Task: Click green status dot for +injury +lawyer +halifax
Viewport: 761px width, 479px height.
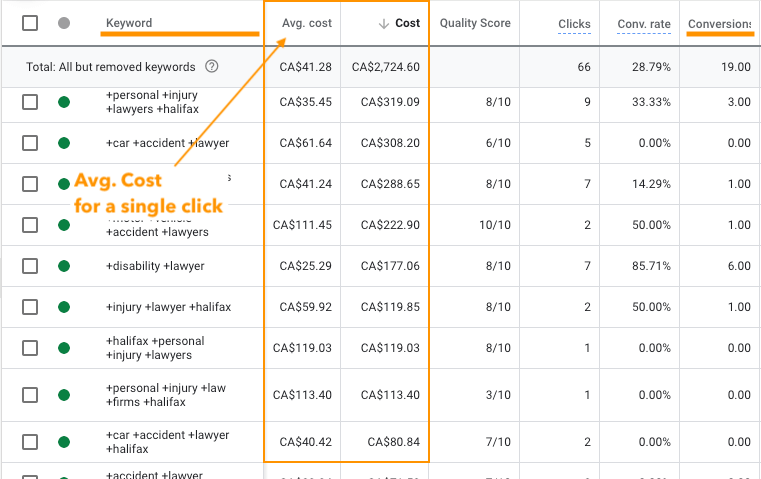Action: [x=64, y=307]
